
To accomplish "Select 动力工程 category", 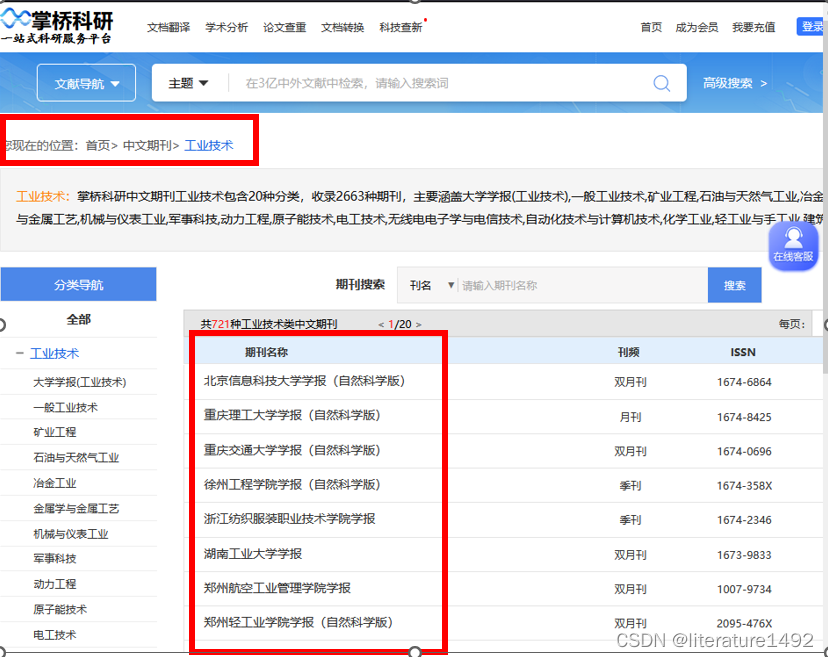I will [55, 584].
